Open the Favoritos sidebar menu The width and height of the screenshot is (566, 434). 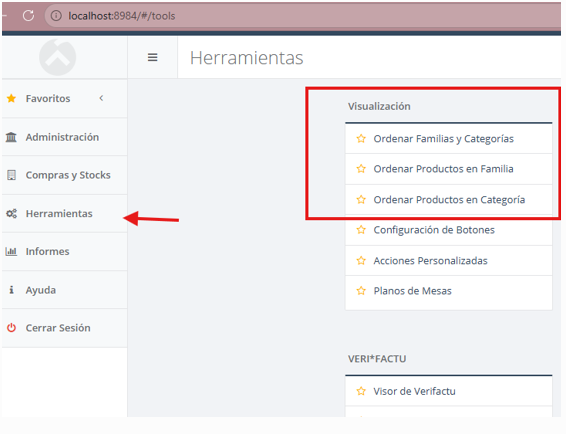point(65,99)
